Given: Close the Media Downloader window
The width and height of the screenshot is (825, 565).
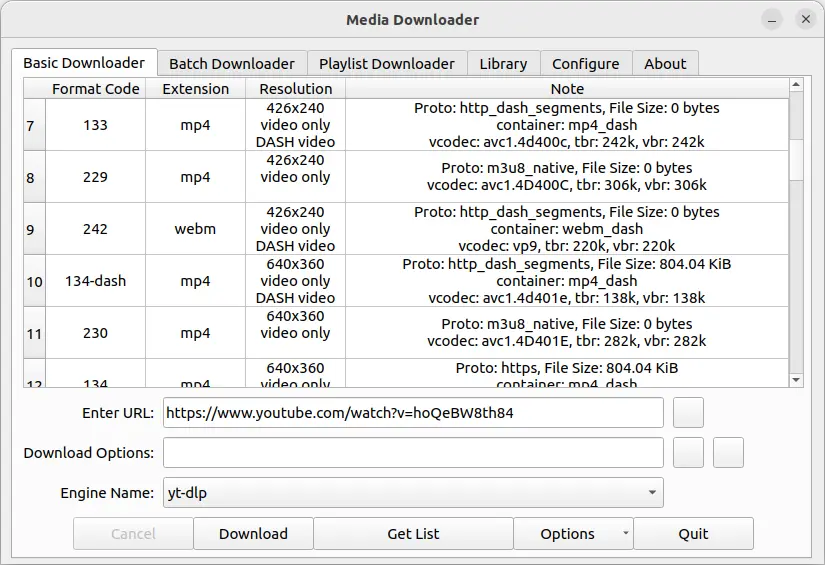Looking at the screenshot, I should 804,20.
